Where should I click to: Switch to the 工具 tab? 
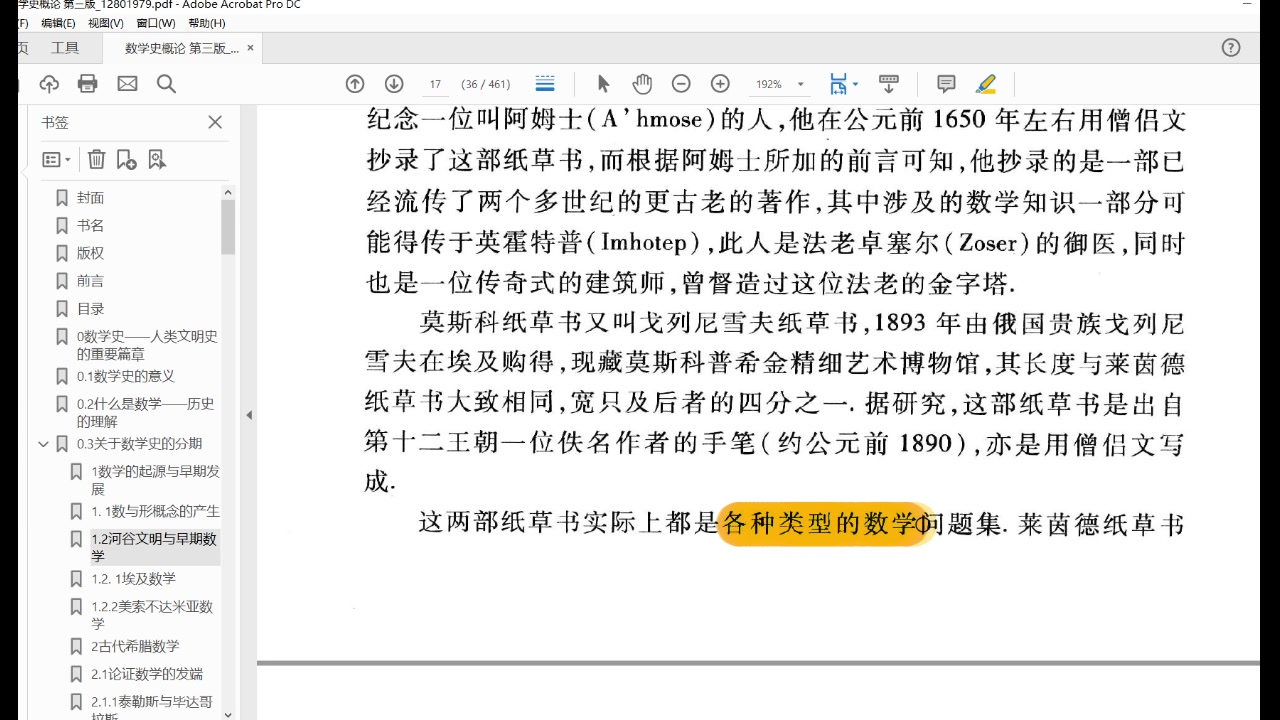[x=65, y=48]
